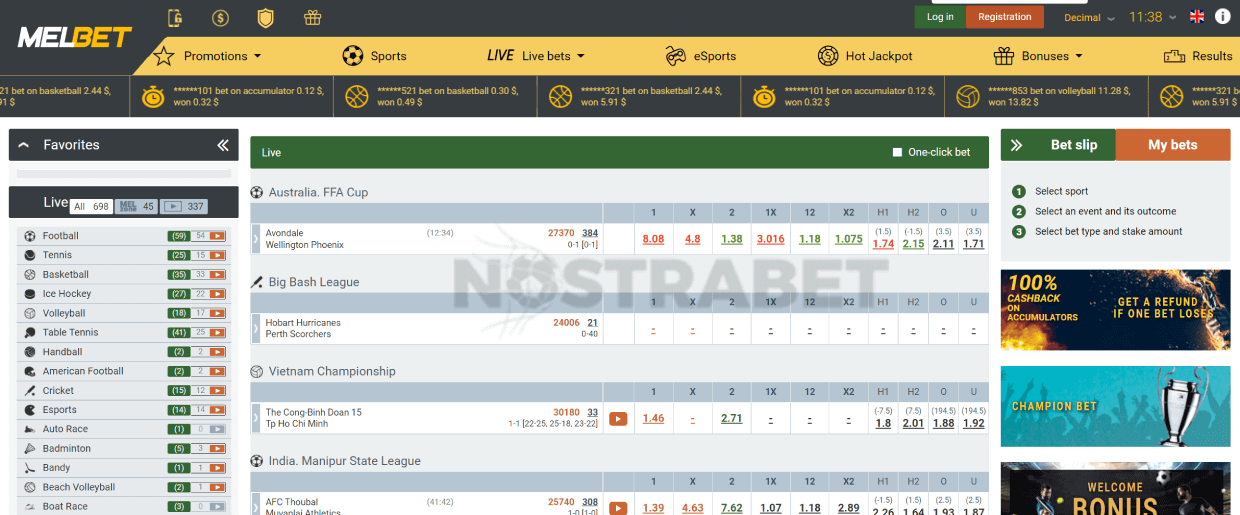This screenshot has width=1240, height=515.
Task: Click odds 1.38 for Wellington Phoenix win
Action: point(731,239)
